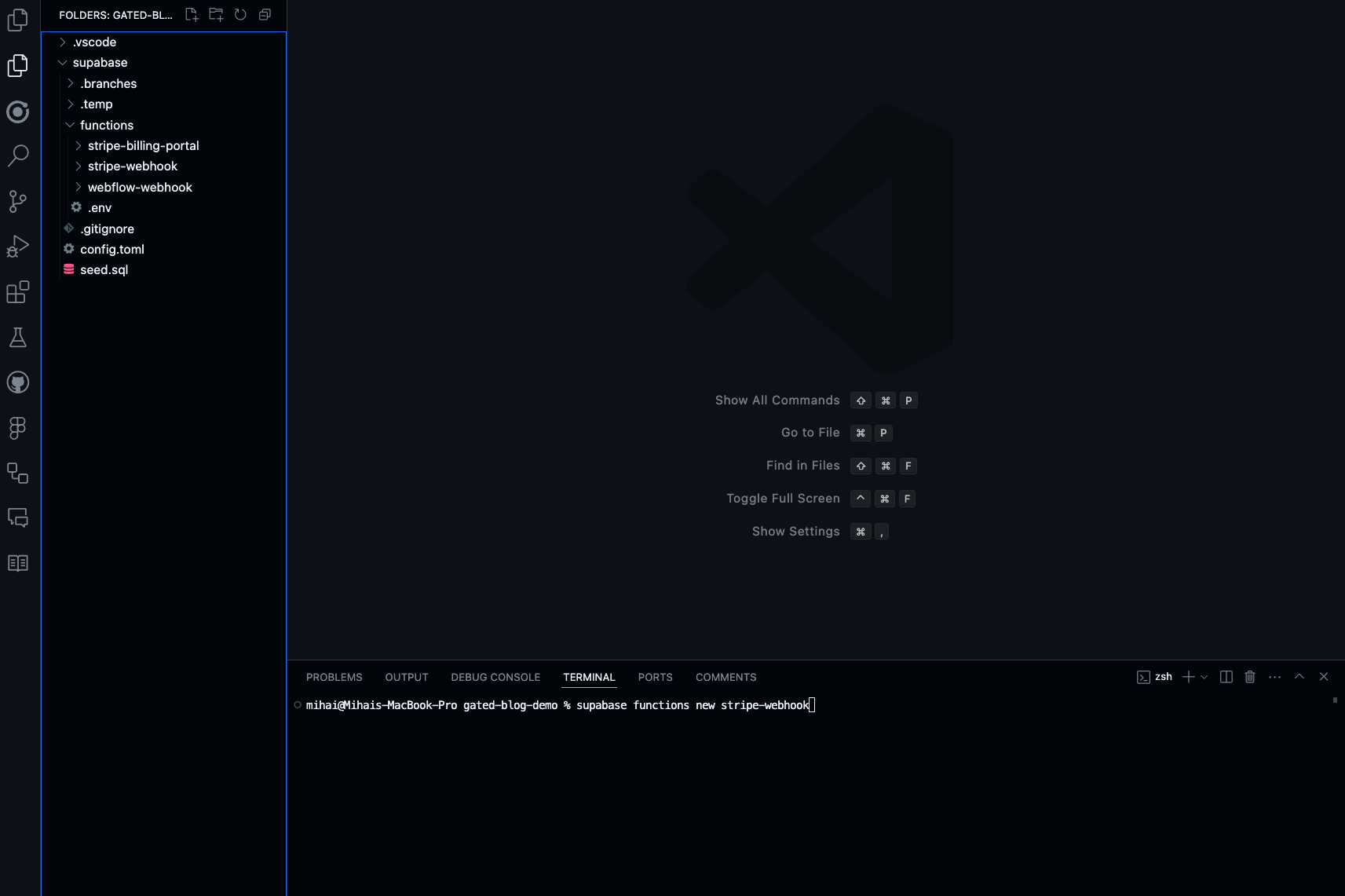Switch to the Output tab
The height and width of the screenshot is (896, 1345).
pyautogui.click(x=407, y=677)
